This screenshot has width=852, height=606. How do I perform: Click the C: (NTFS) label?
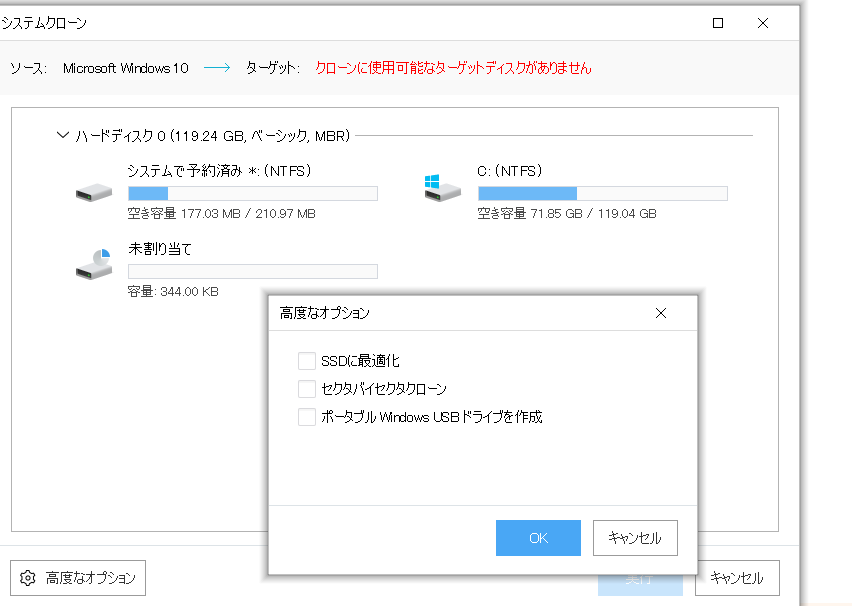[x=510, y=171]
